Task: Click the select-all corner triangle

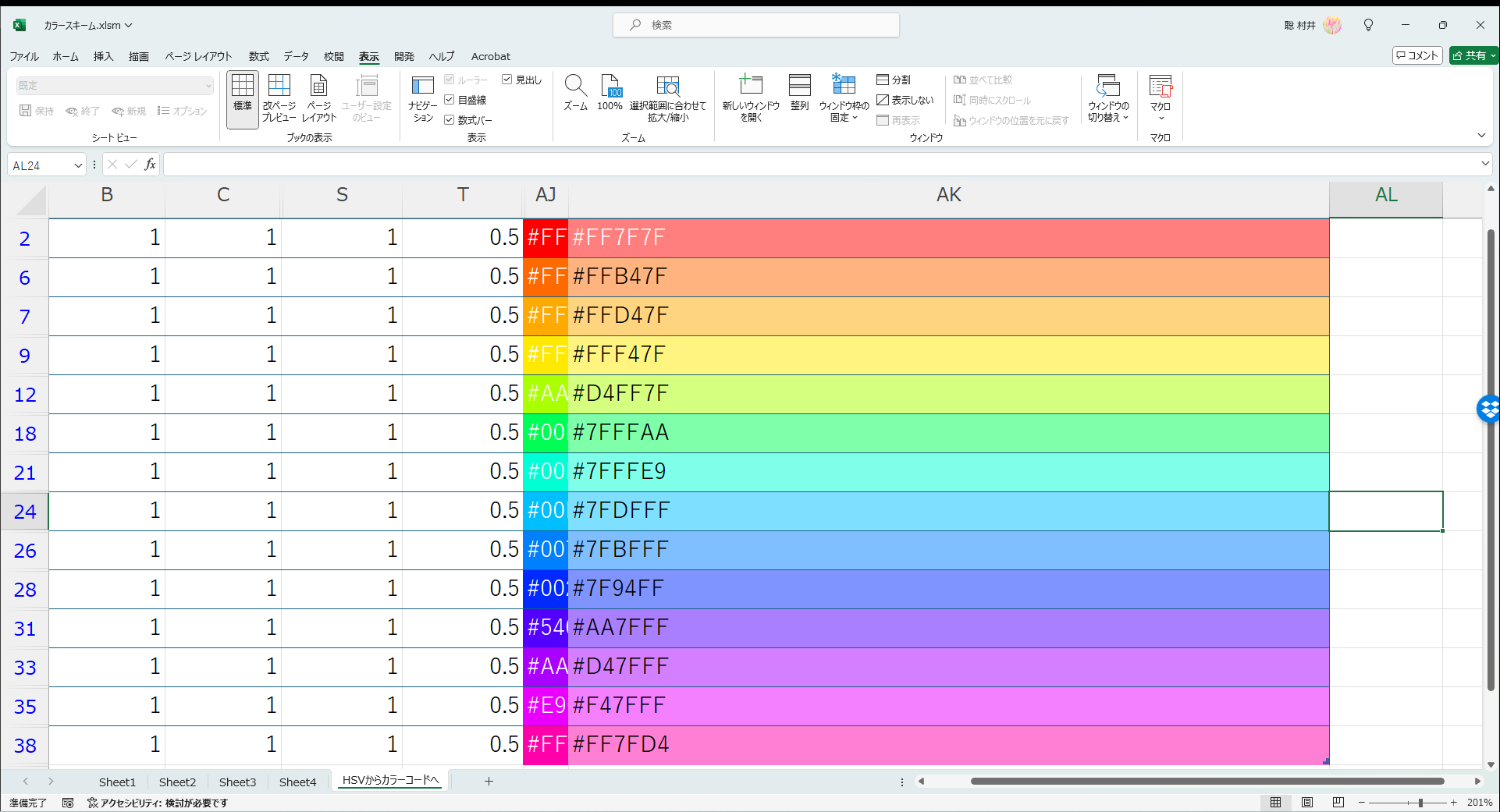Action: coord(31,200)
